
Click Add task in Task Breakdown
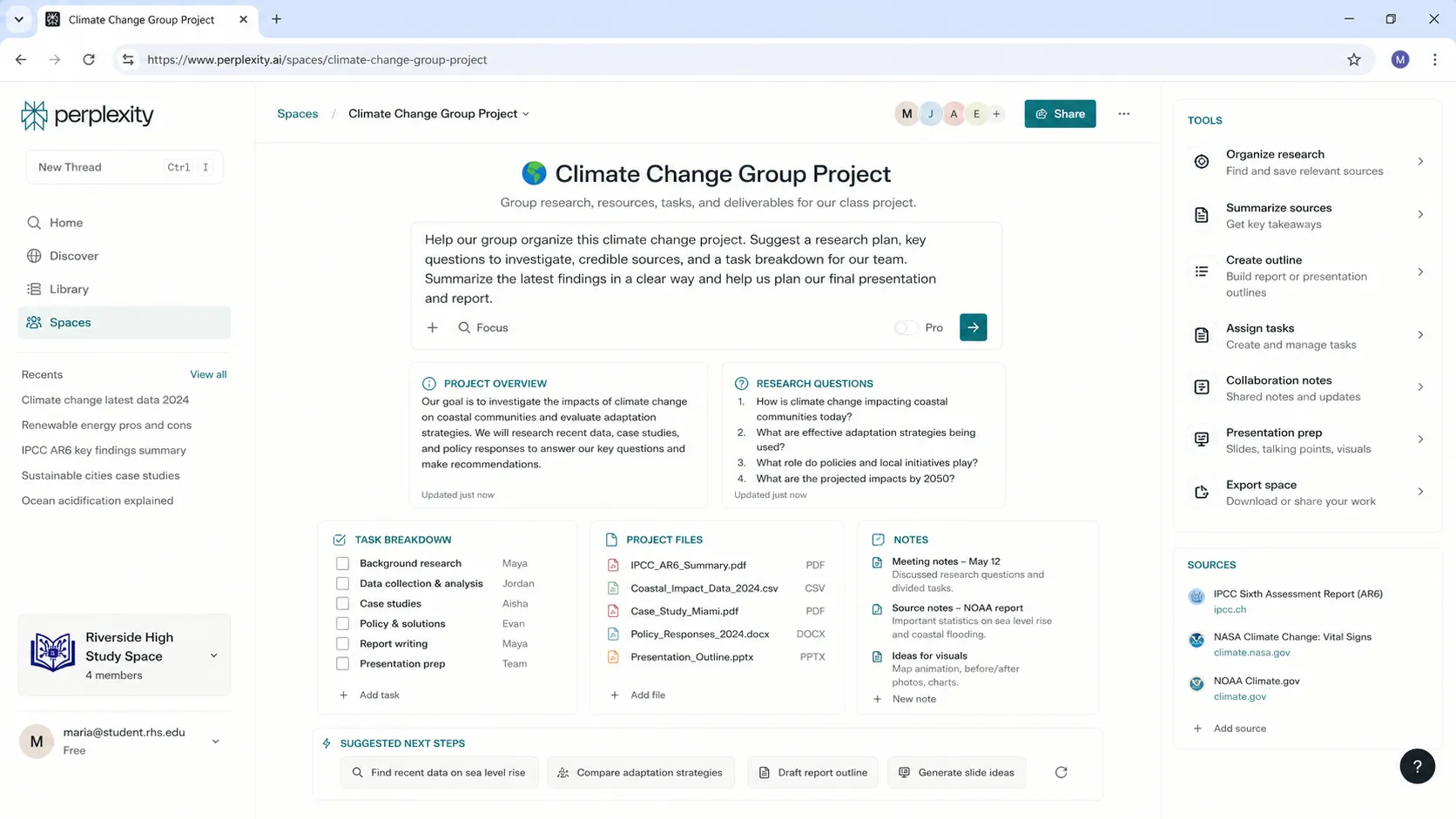coord(369,695)
